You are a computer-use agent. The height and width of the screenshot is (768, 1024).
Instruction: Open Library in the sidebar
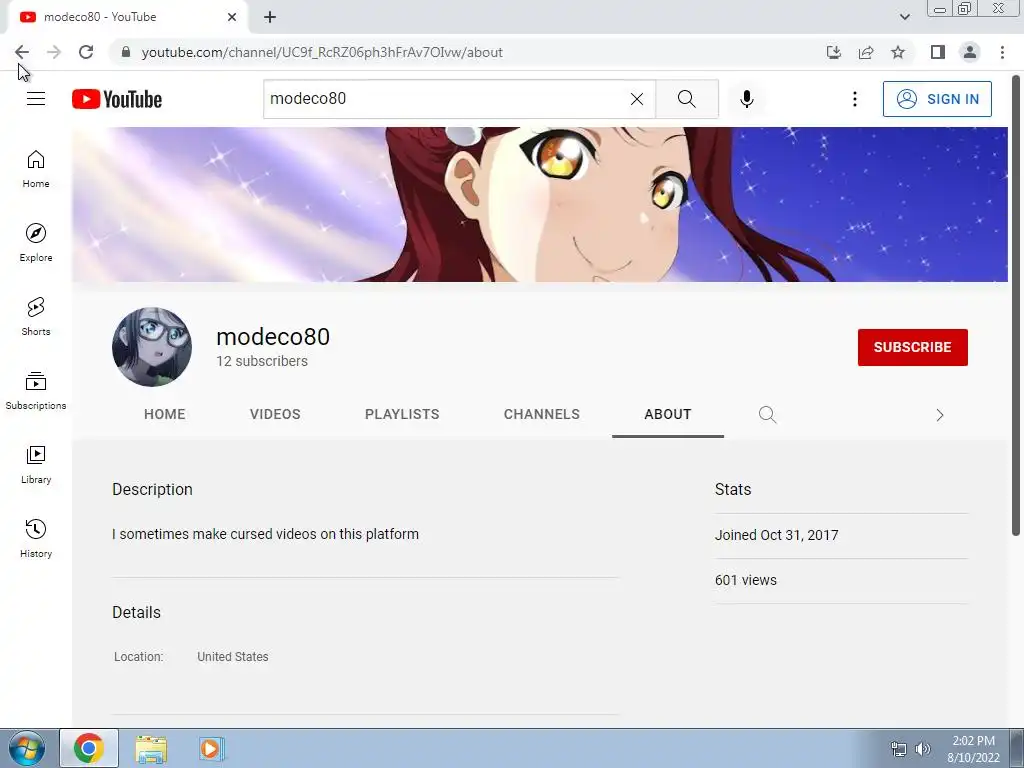(36, 464)
